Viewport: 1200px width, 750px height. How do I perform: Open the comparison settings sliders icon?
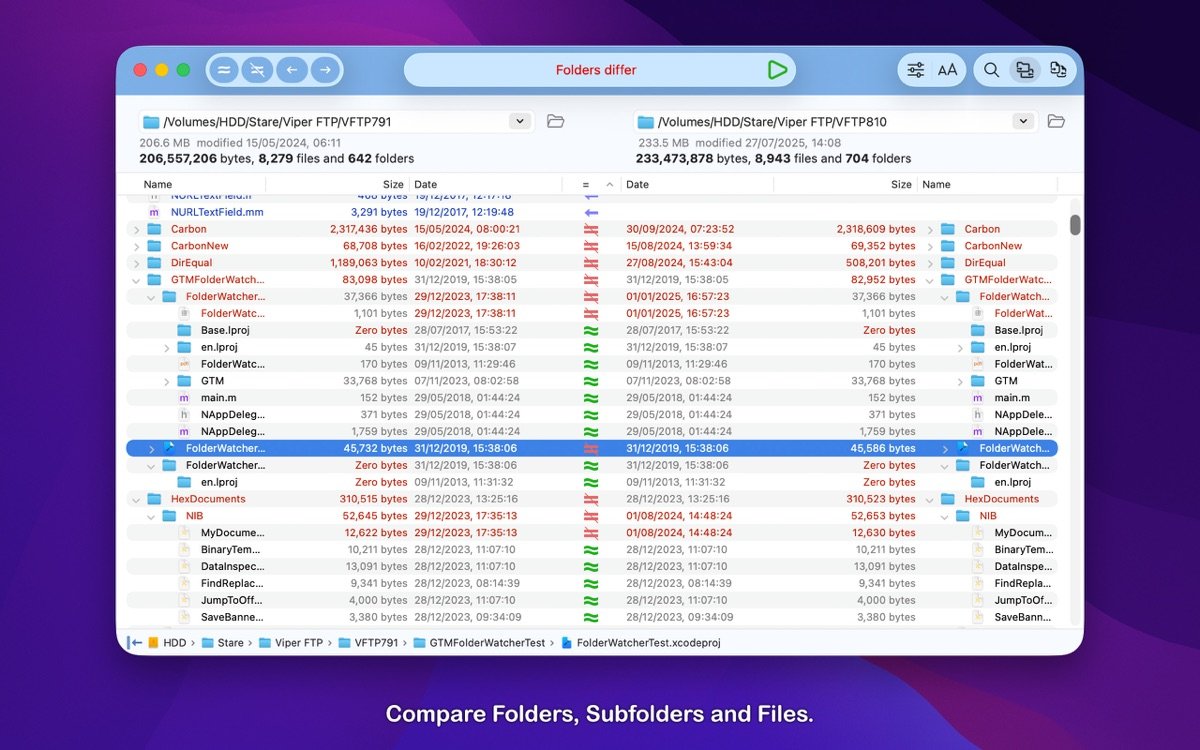point(915,70)
